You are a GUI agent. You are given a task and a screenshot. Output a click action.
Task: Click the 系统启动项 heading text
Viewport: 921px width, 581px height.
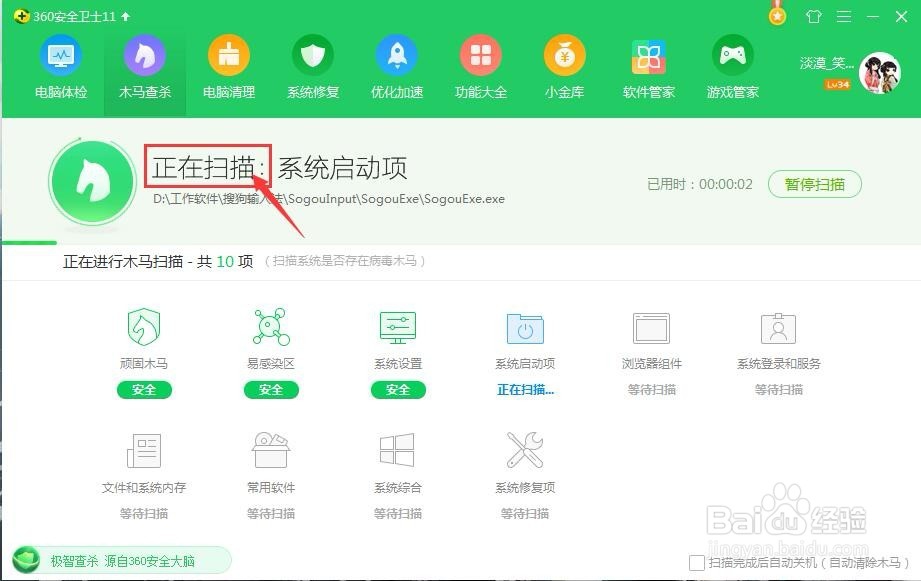point(342,169)
